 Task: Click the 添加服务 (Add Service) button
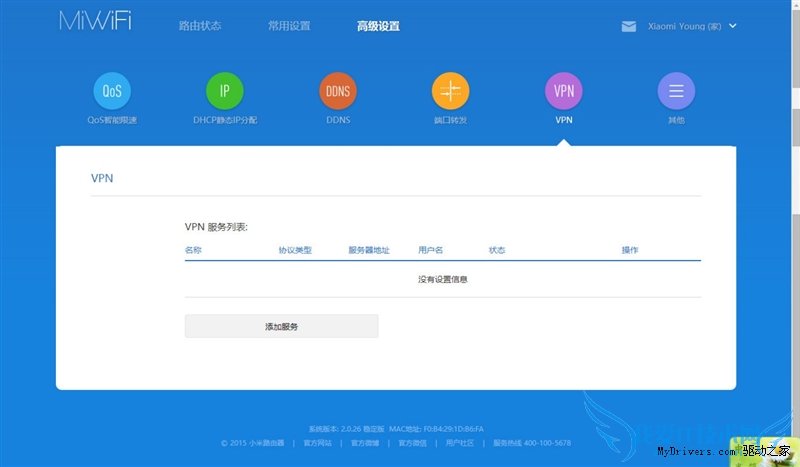coord(281,327)
